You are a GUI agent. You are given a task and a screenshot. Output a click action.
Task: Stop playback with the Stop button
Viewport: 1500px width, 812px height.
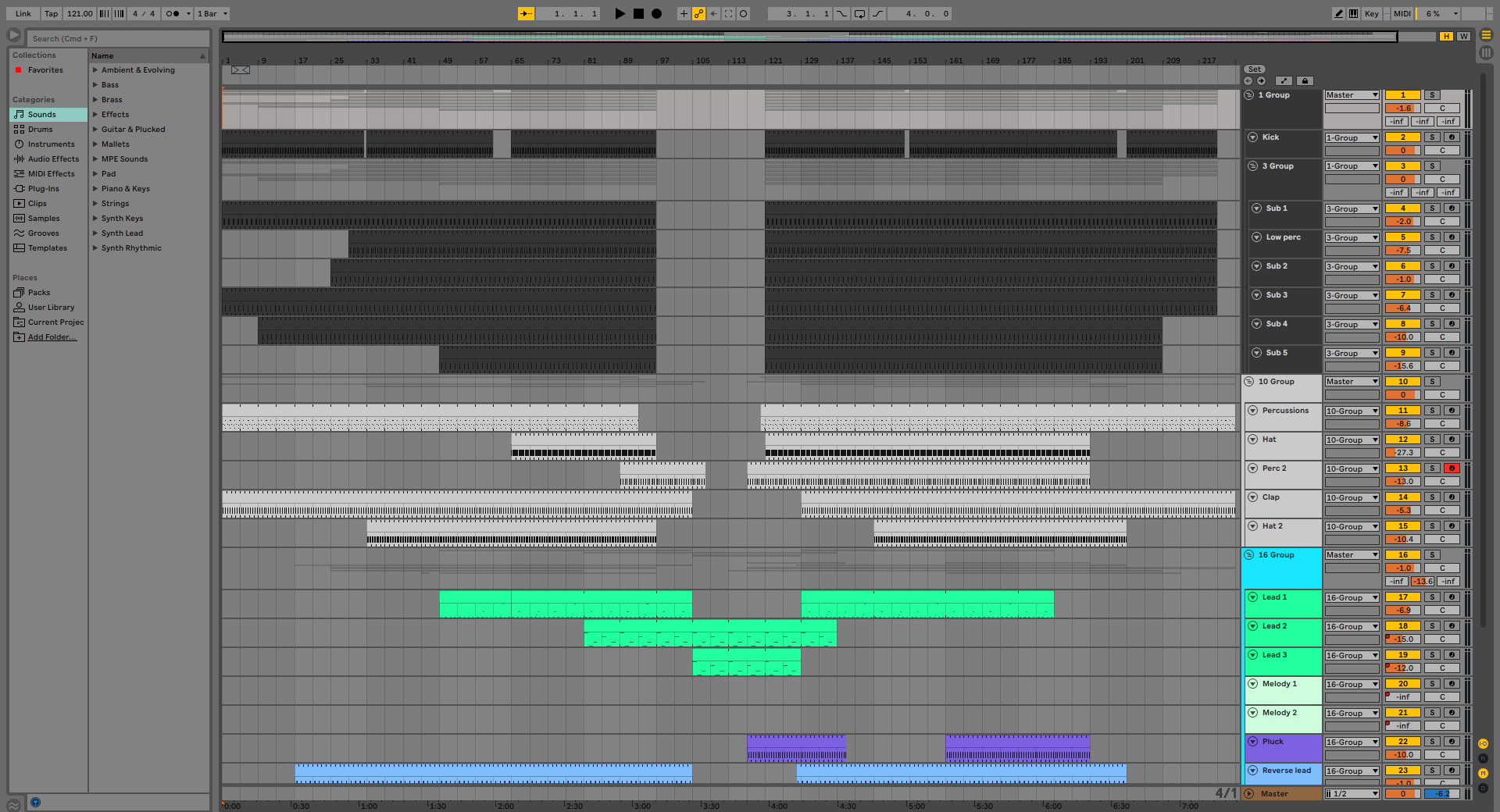click(638, 13)
